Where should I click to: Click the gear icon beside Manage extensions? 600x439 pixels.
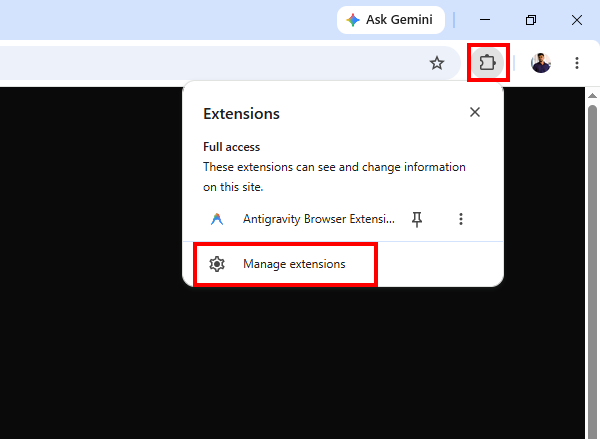217,264
